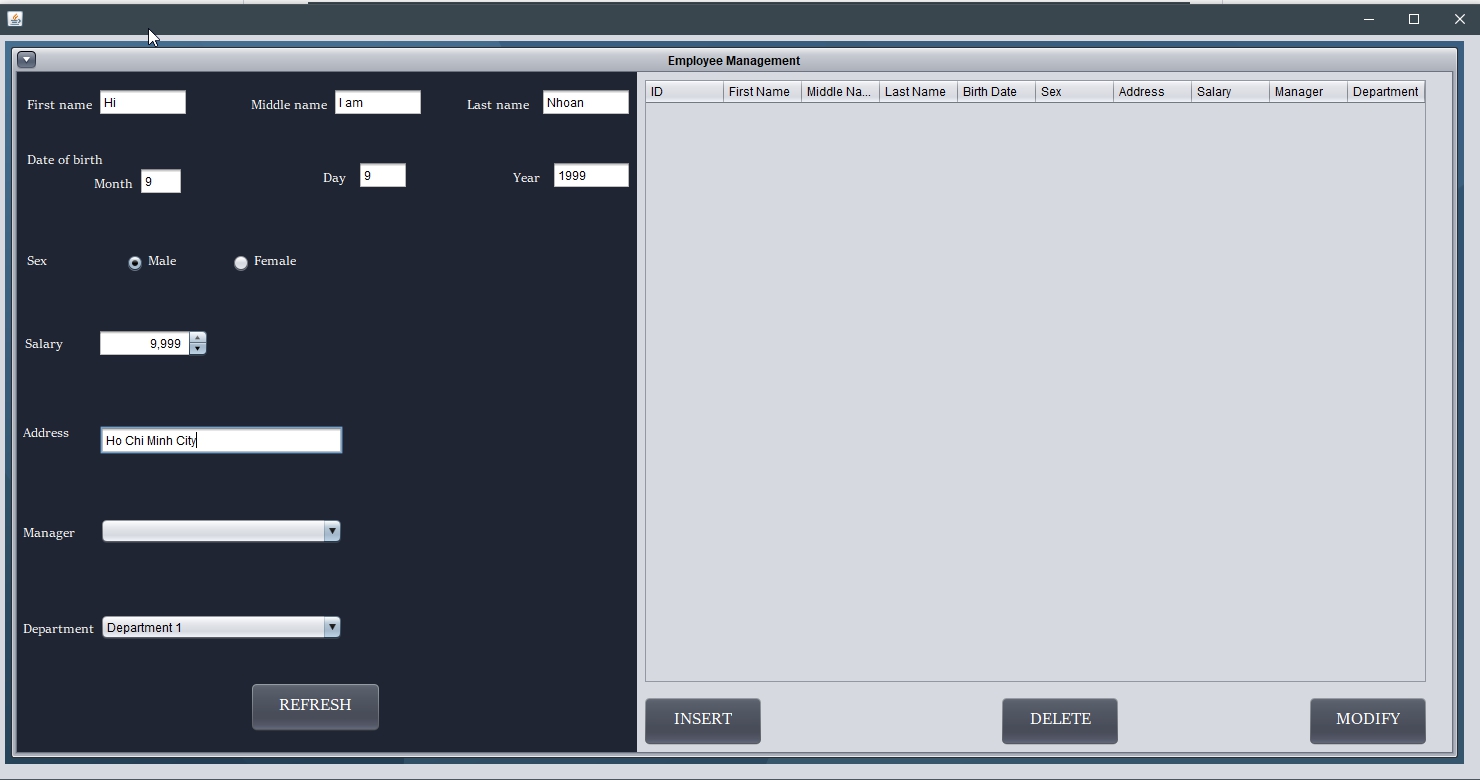Viewport: 1480px width, 780px height.
Task: Select Female radio button
Action: (240, 262)
